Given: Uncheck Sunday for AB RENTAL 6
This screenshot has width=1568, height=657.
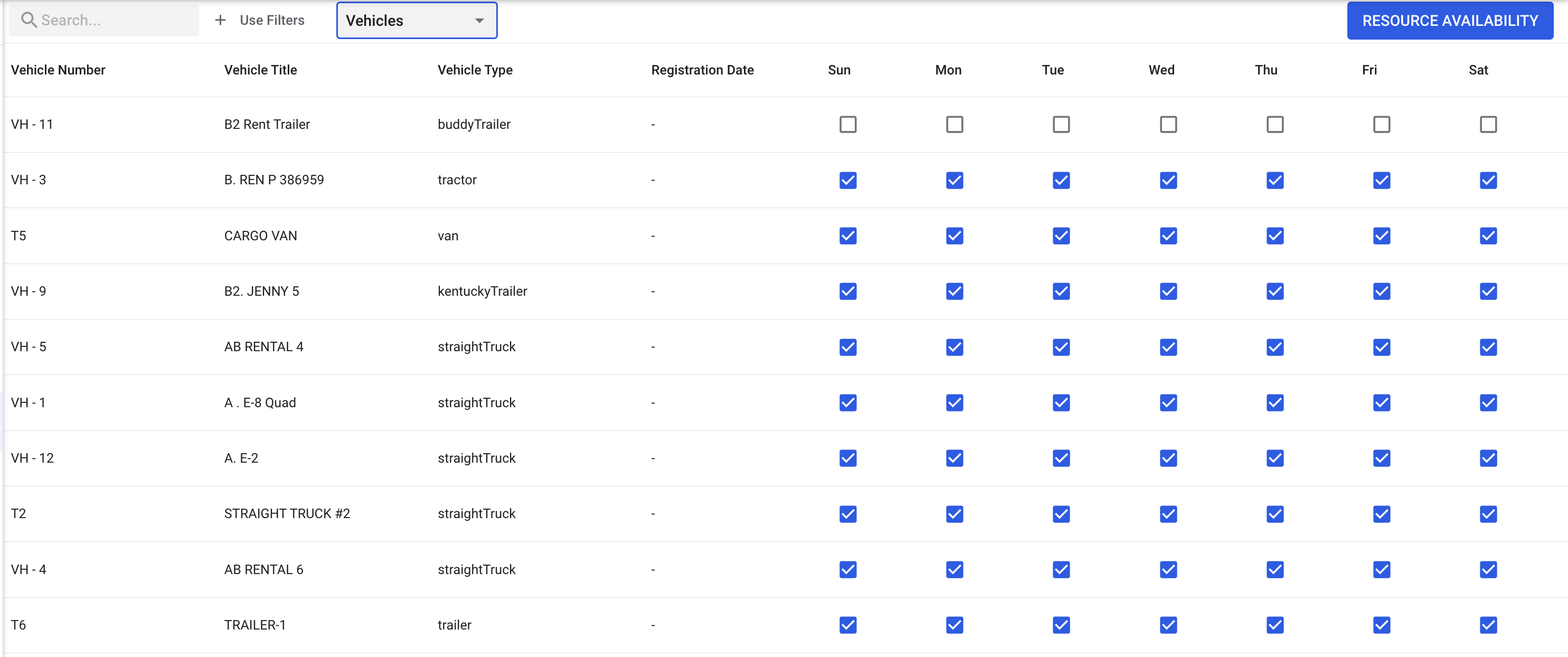Looking at the screenshot, I should pyautogui.click(x=847, y=569).
